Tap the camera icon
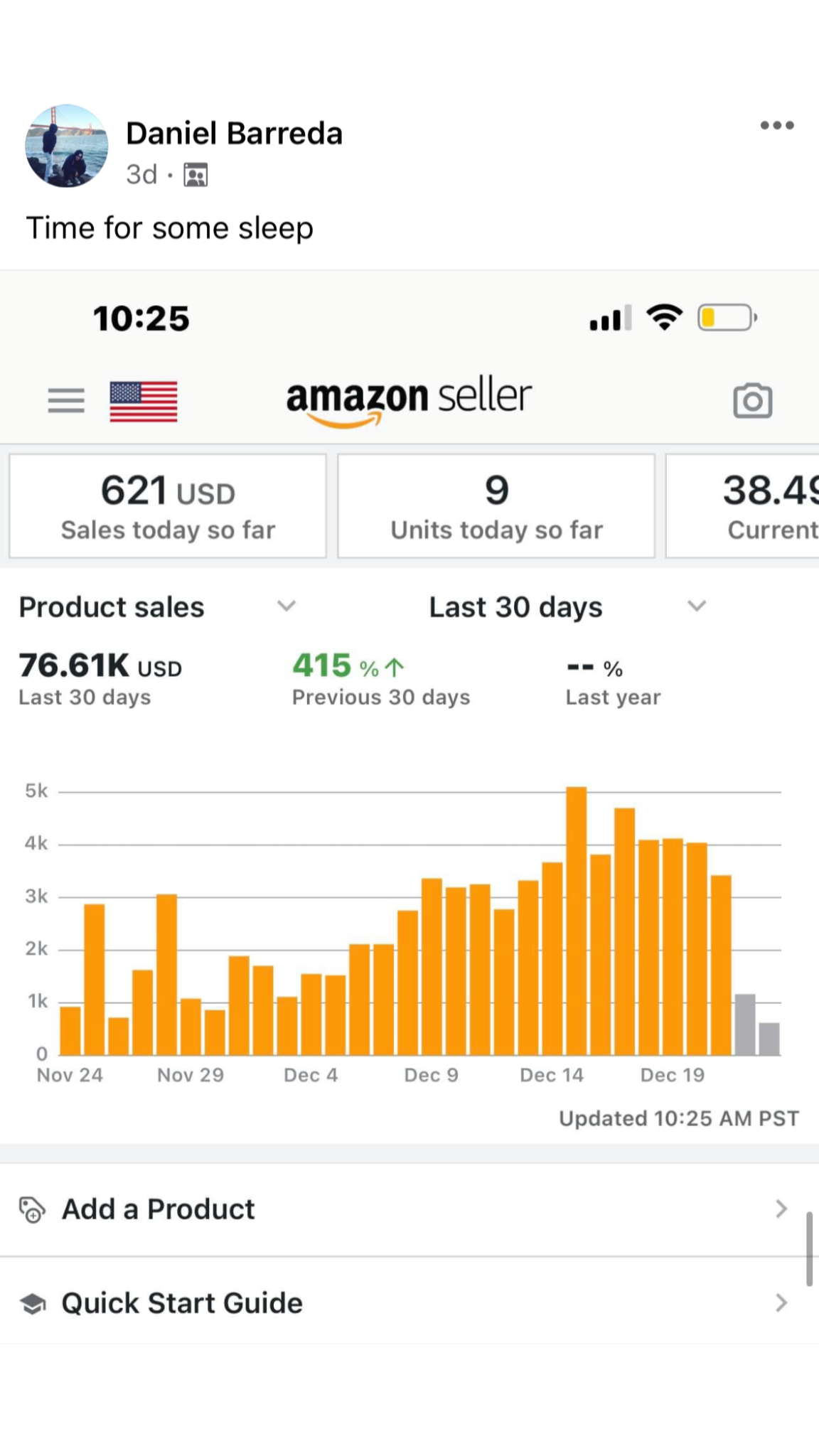This screenshot has height=1456, width=819. [752, 401]
